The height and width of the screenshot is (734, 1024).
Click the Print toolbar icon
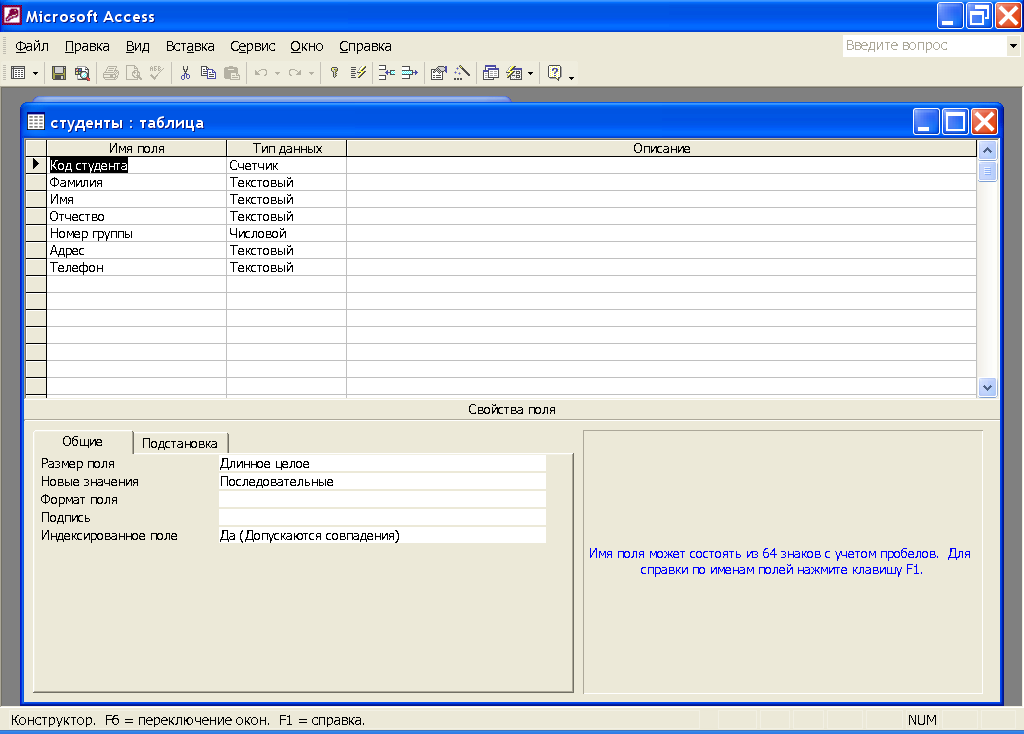click(111, 73)
